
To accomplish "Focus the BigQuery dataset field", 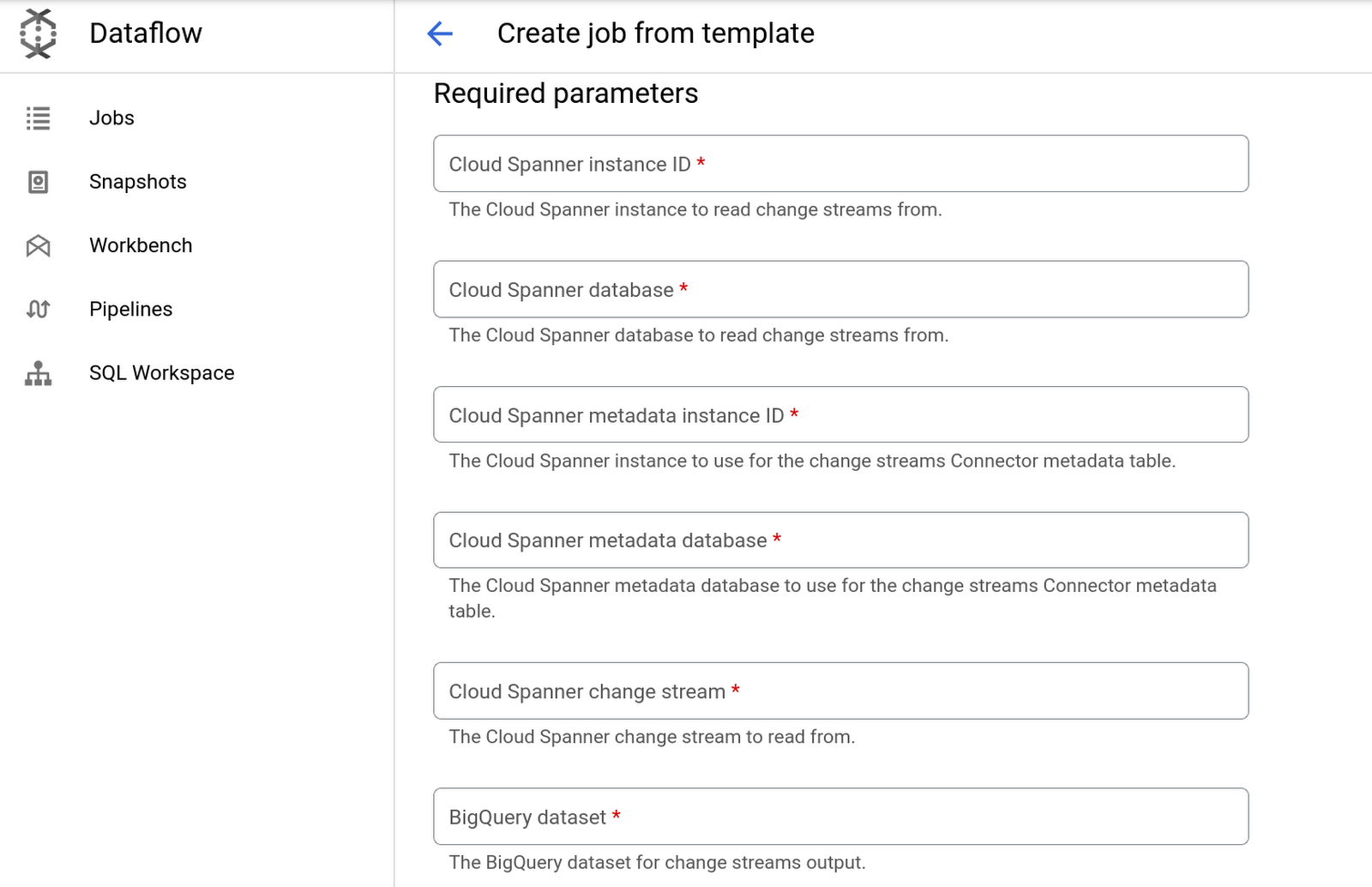I will pos(841,817).
